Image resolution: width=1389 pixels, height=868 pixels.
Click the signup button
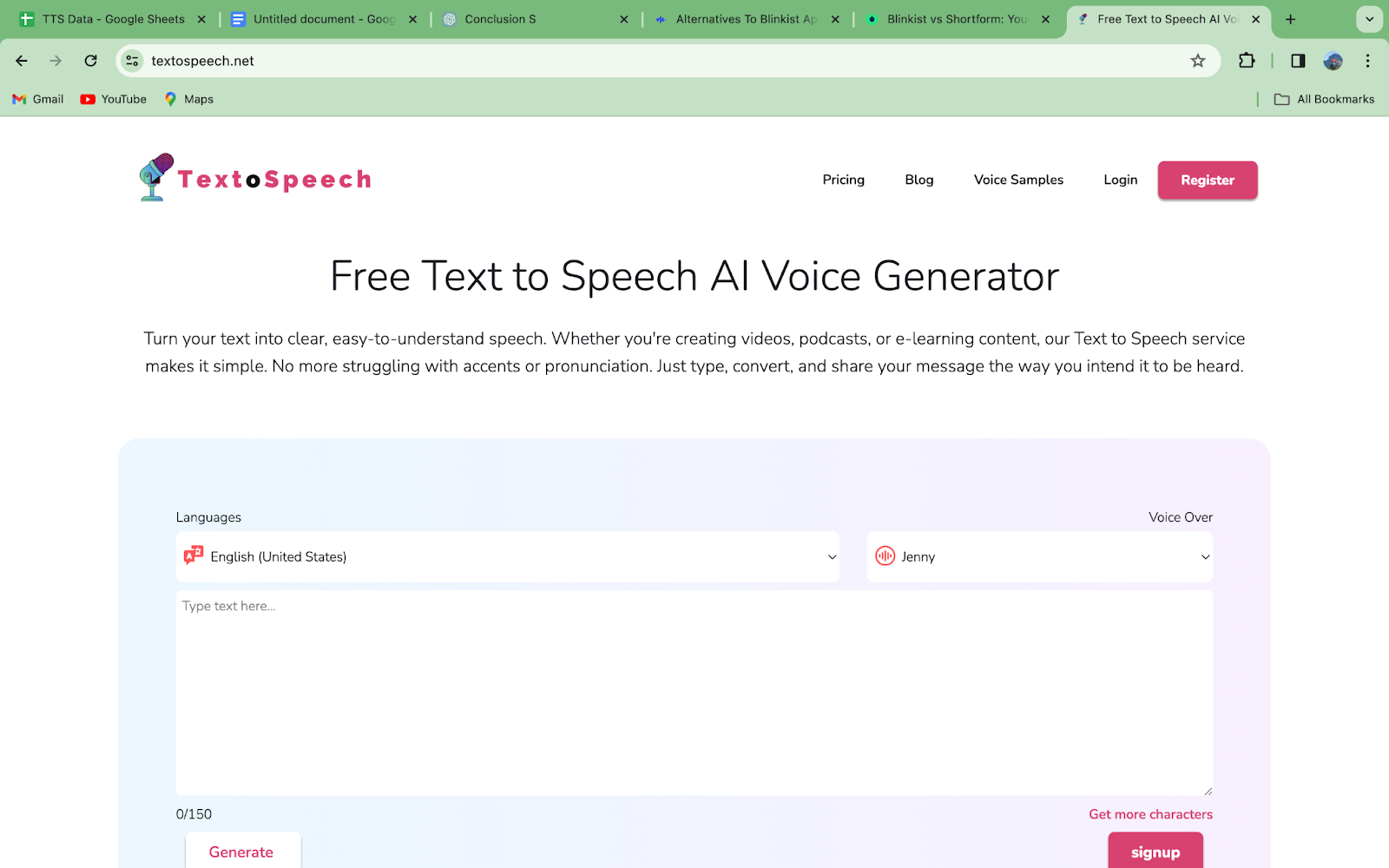pos(1155,852)
